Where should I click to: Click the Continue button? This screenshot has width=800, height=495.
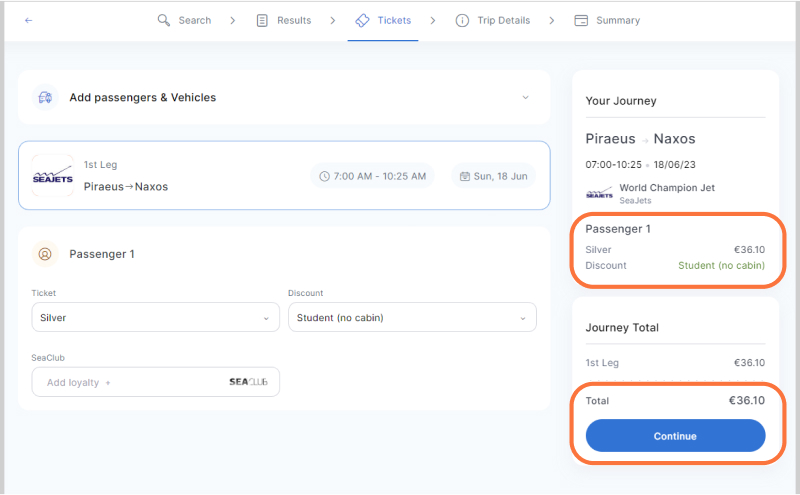coord(675,436)
